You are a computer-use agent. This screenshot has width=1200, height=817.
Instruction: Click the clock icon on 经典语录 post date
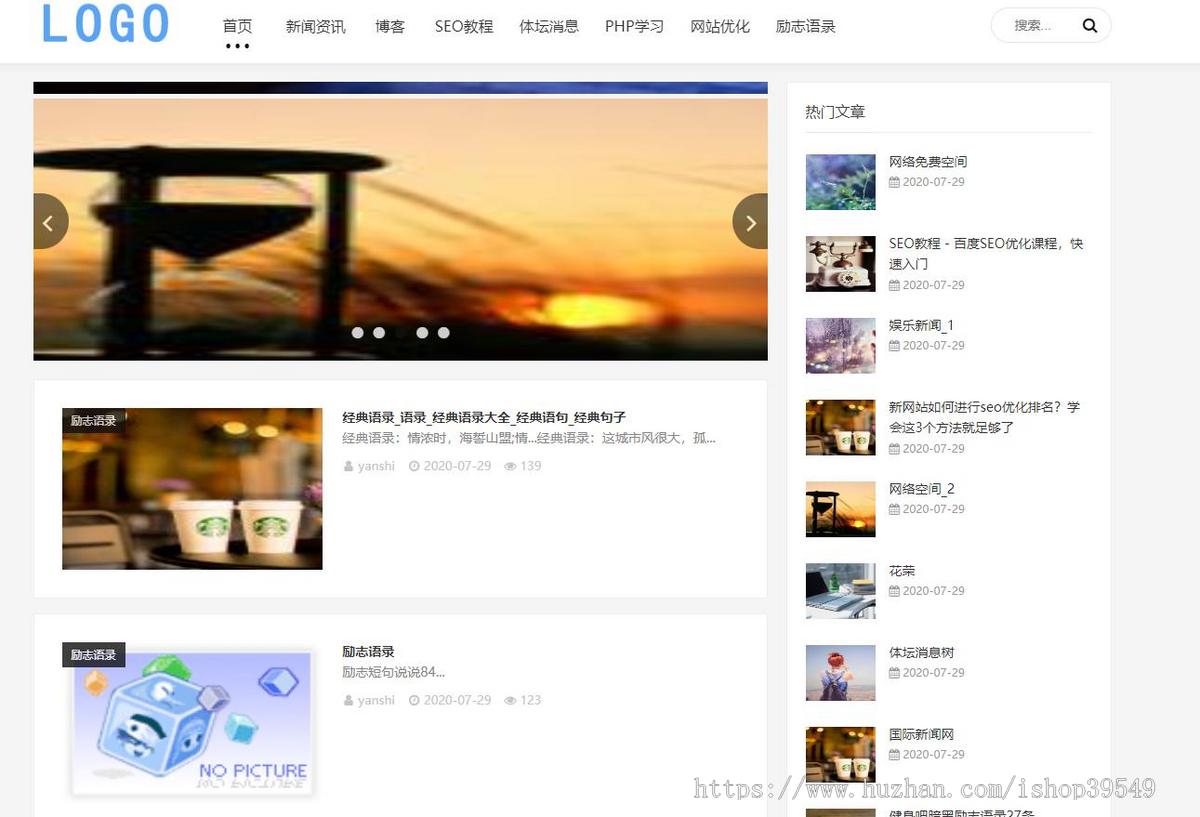414,466
